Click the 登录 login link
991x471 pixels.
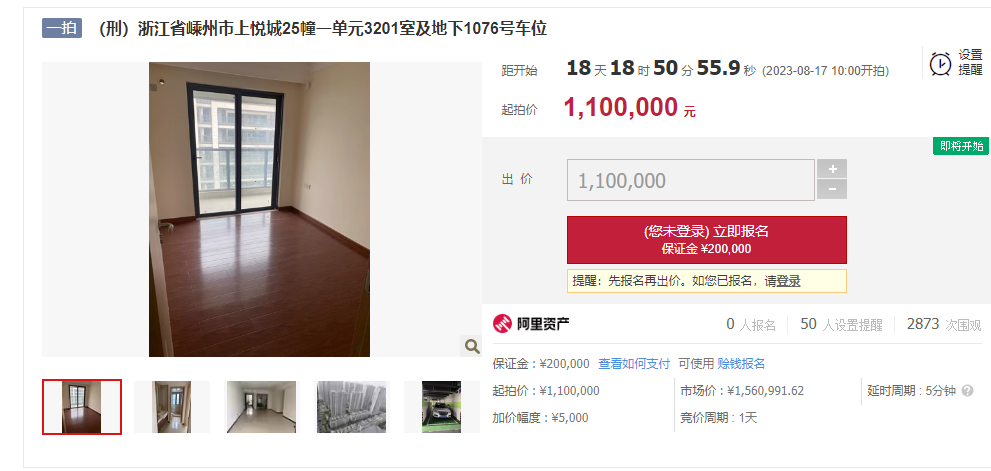click(x=788, y=281)
